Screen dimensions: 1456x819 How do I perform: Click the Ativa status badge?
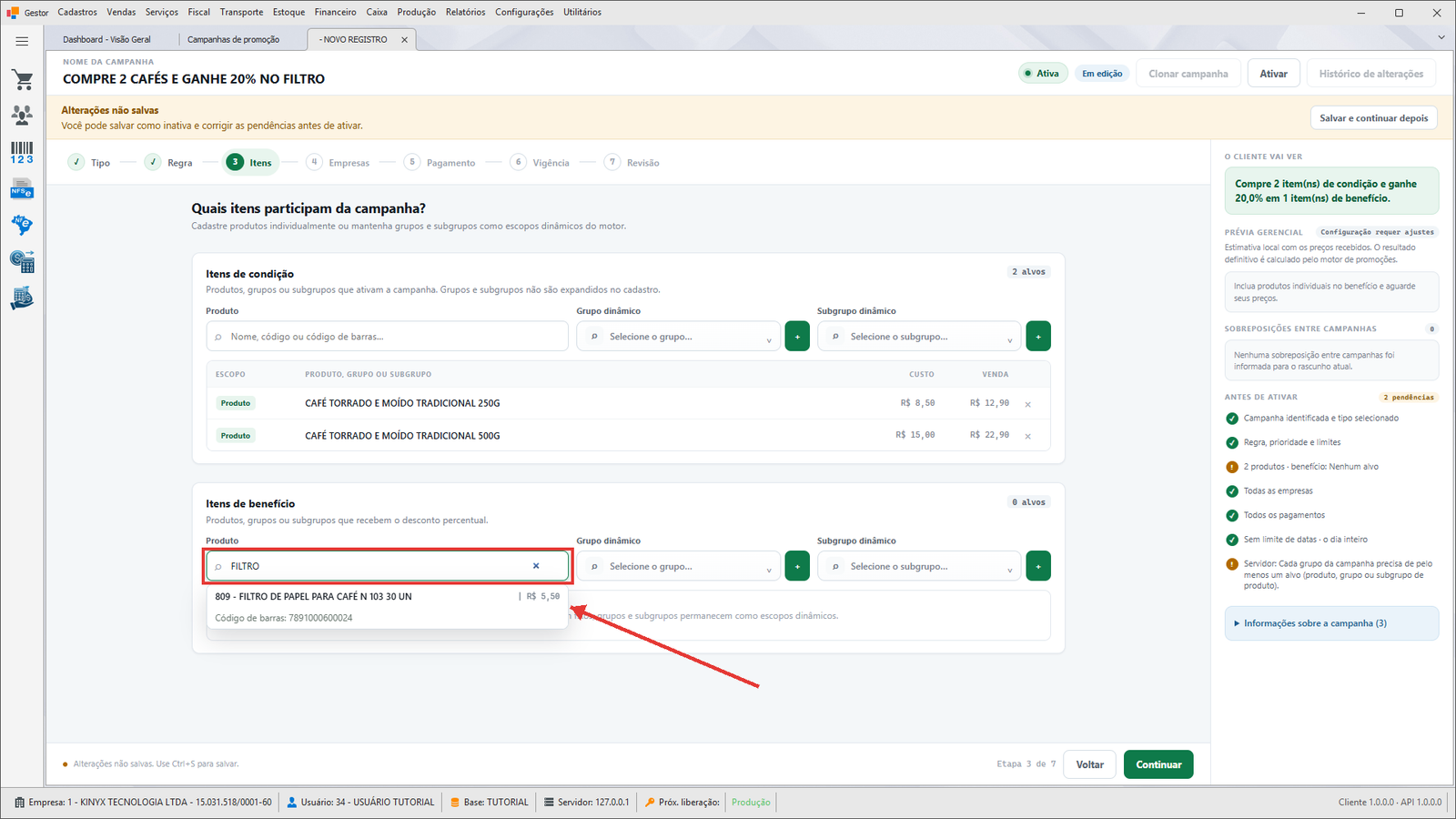[1042, 74]
